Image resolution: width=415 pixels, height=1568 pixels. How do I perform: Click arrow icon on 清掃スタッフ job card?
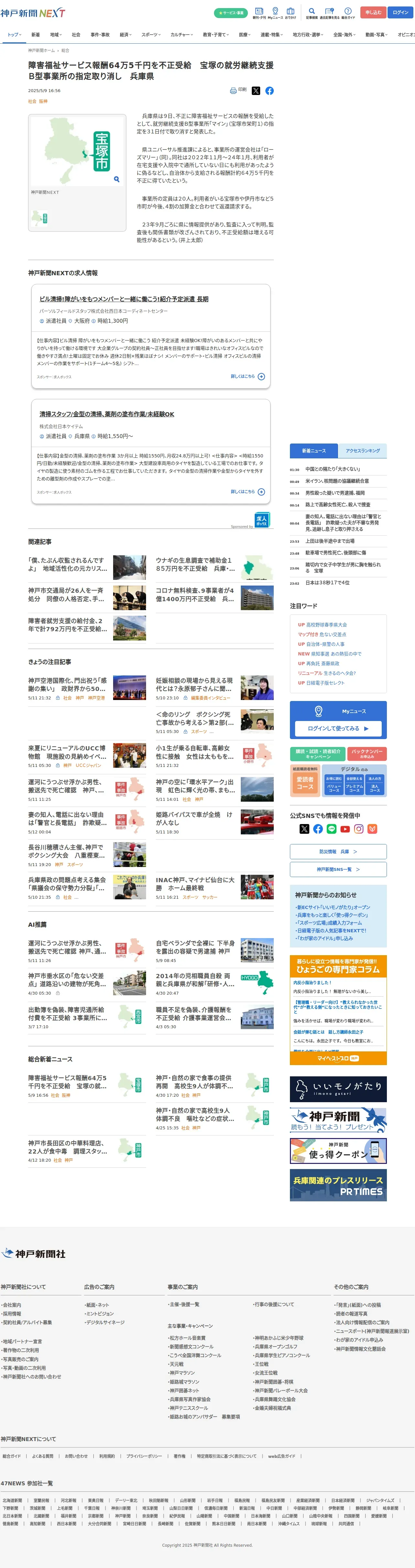(261, 492)
